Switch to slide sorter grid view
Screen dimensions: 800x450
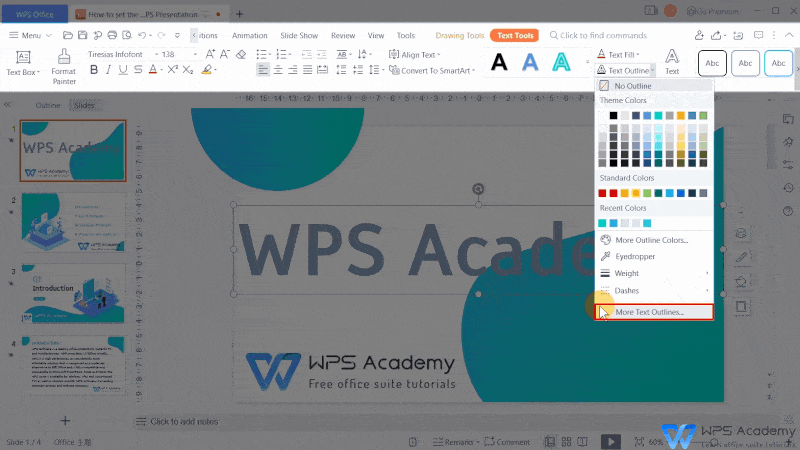pos(566,442)
